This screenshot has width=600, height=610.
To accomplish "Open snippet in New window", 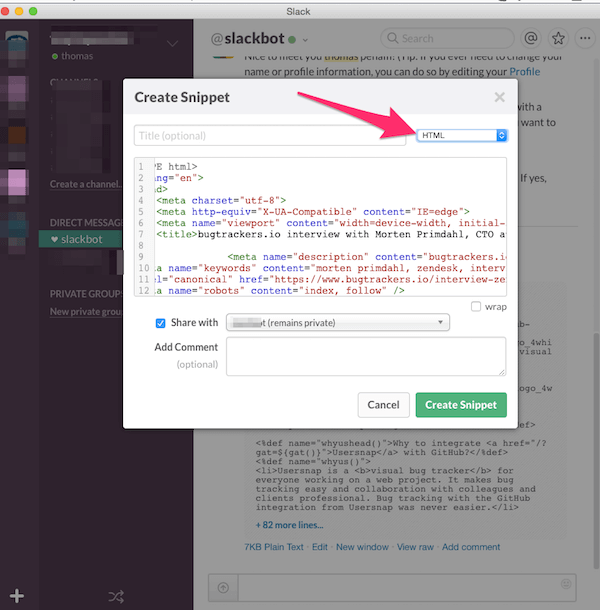I will coord(362,547).
